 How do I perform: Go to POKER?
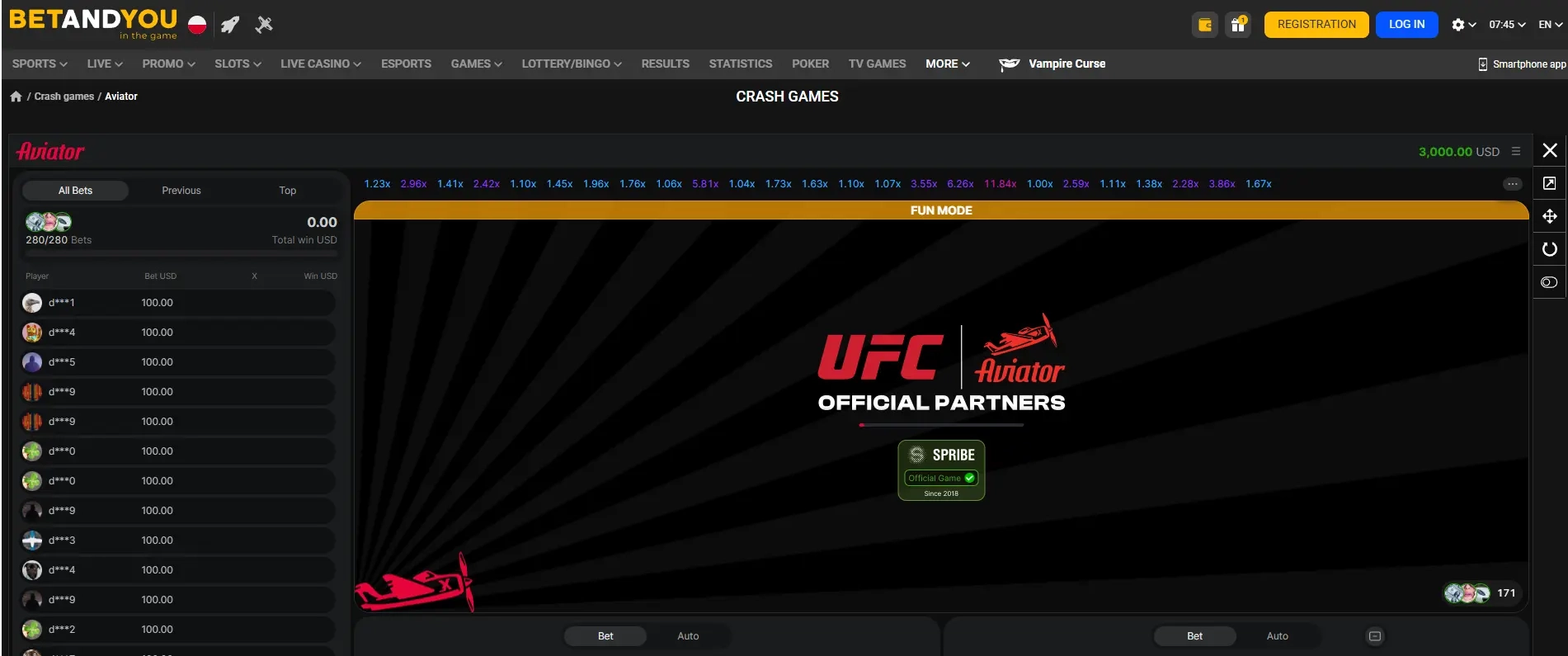click(x=810, y=64)
